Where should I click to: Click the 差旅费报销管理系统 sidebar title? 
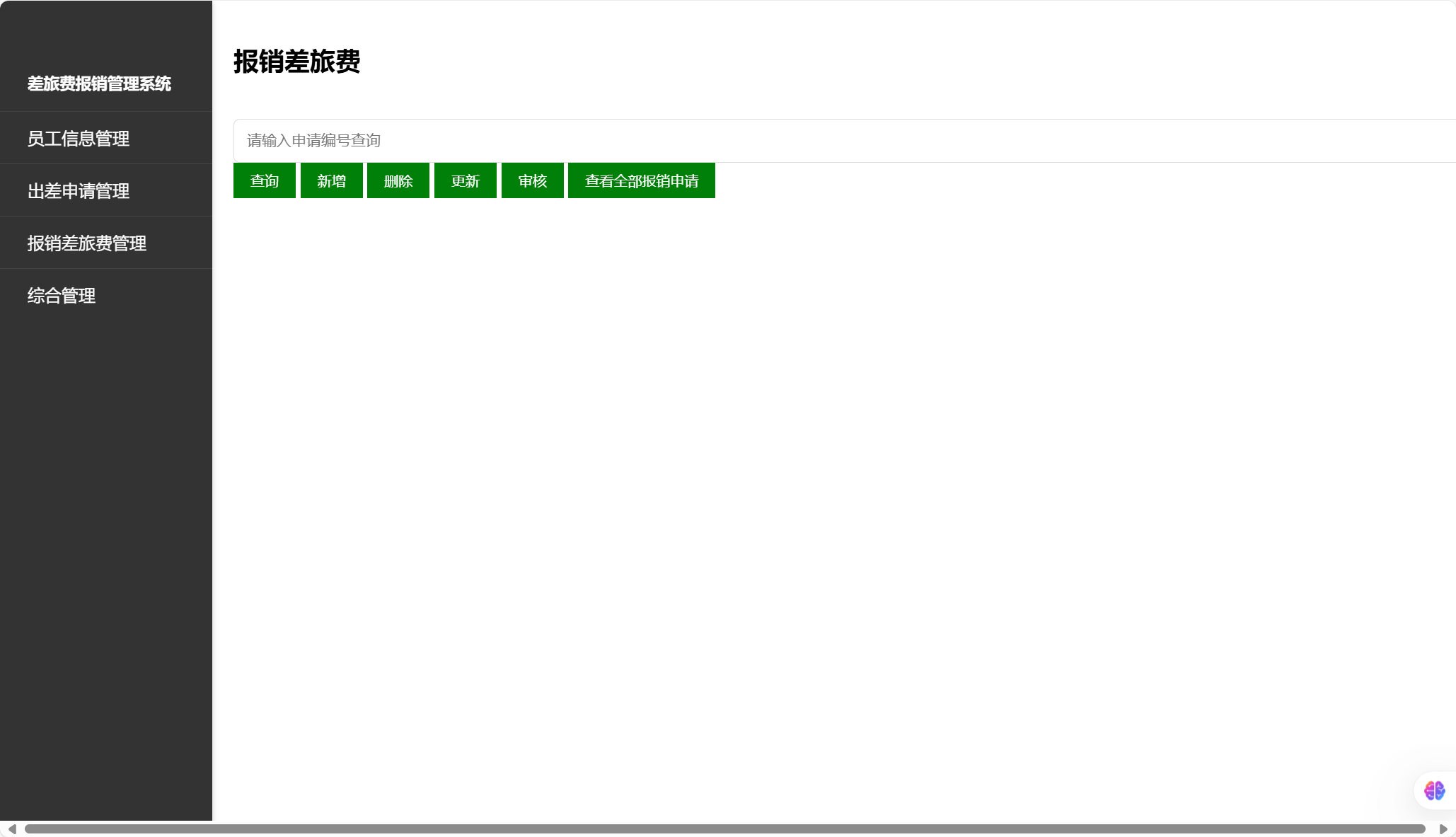click(99, 83)
